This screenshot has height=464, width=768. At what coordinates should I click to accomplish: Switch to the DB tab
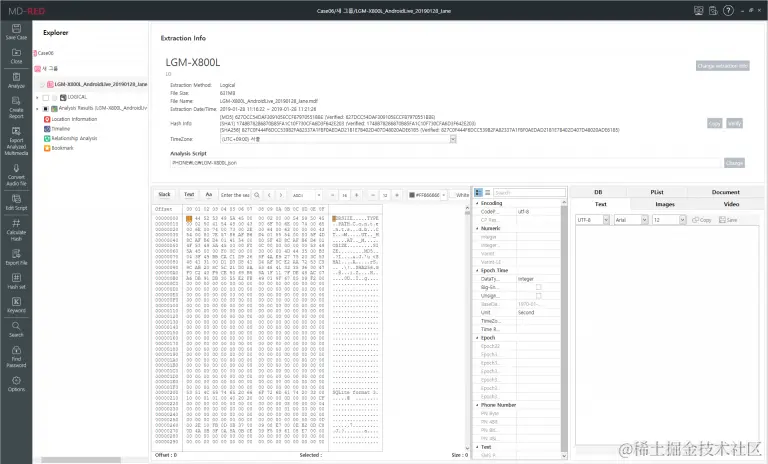(x=598, y=192)
